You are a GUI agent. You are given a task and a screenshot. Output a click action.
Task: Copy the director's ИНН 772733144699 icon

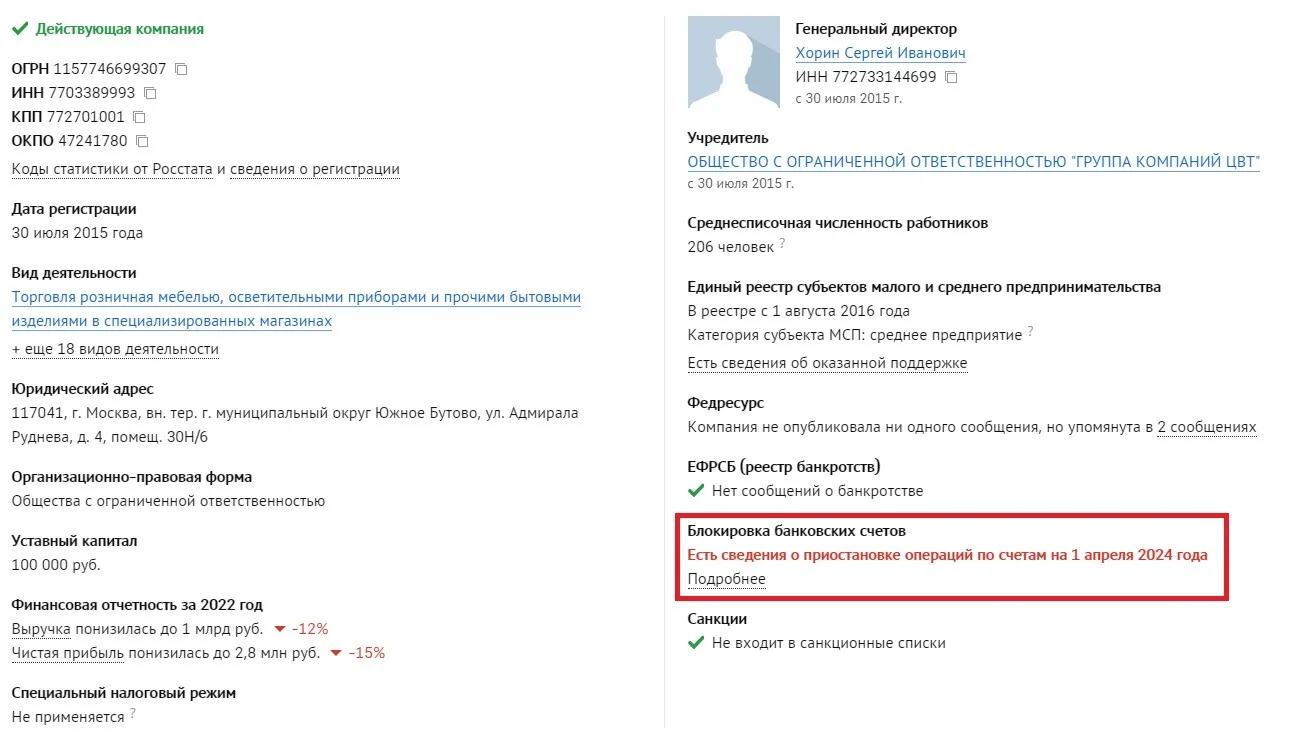click(x=951, y=77)
